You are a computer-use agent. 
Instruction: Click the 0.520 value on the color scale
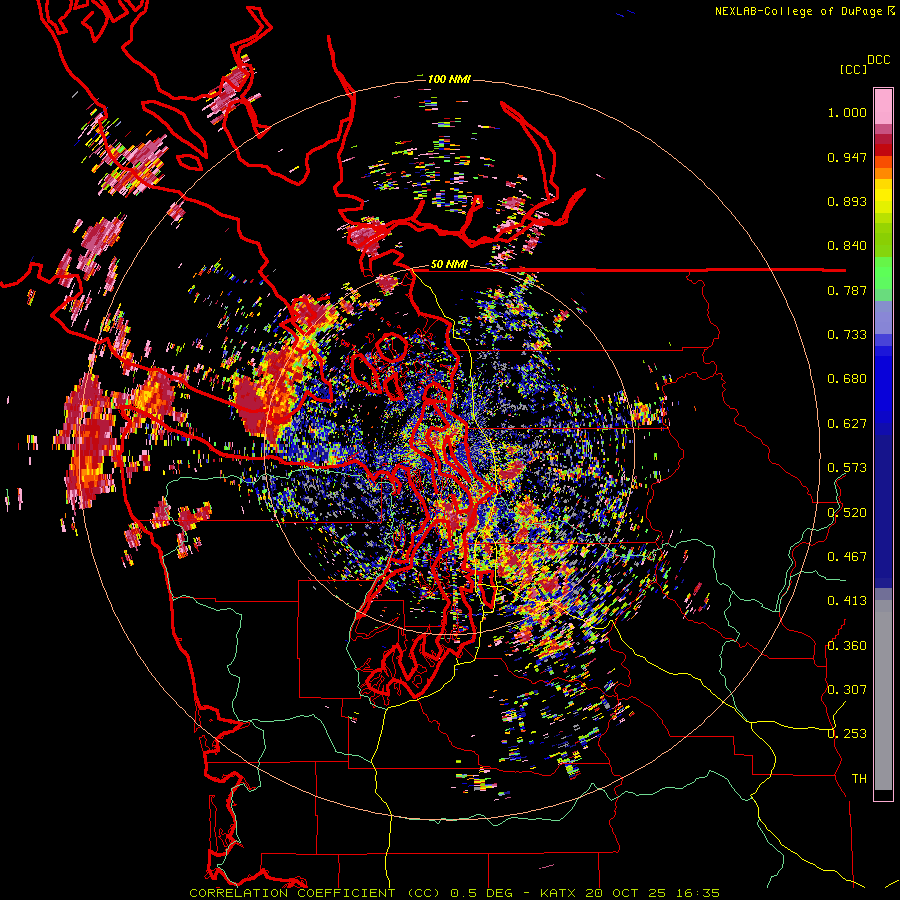(x=847, y=513)
